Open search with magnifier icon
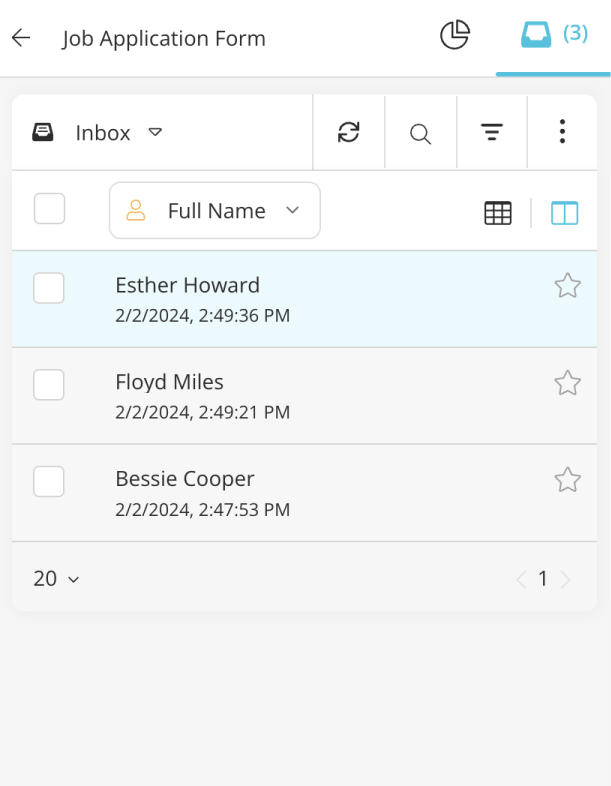Screen dimensions: 611x786 421,133
